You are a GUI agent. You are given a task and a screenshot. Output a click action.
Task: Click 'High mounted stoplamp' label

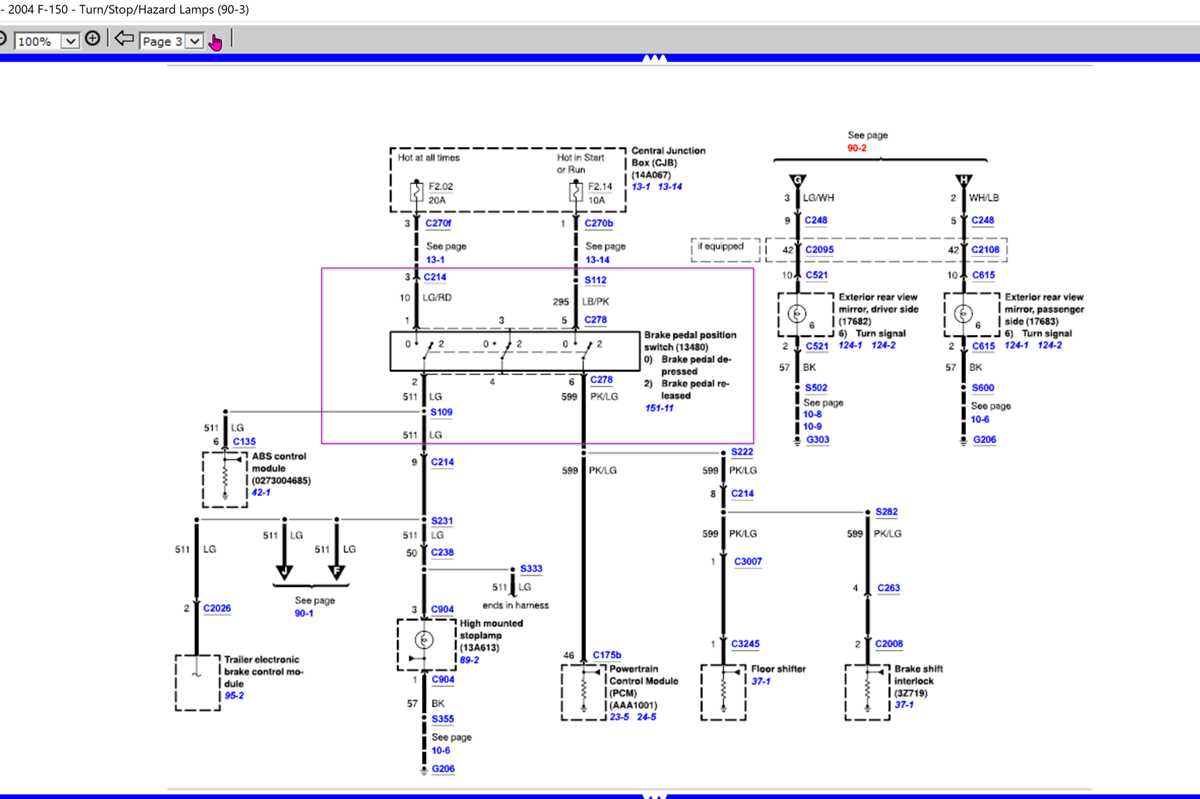491,629
